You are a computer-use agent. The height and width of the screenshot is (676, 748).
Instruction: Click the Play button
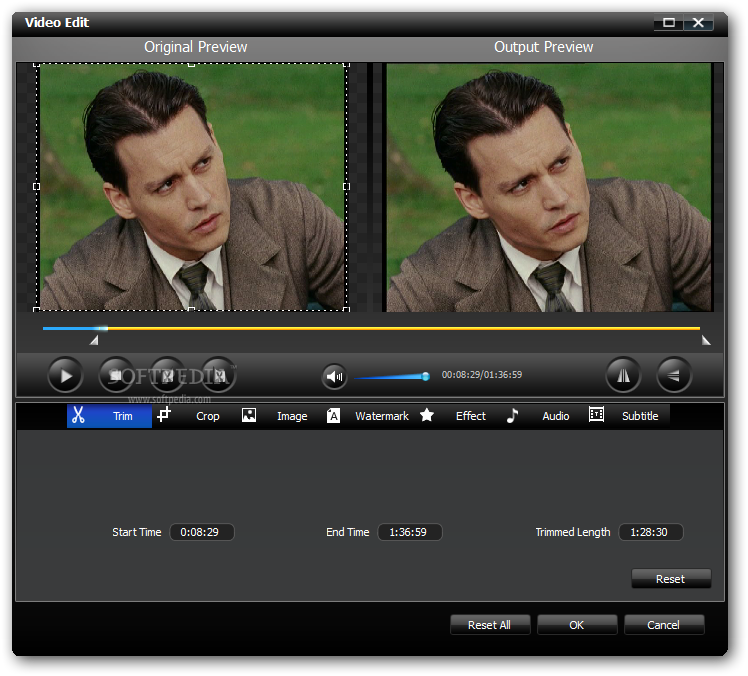coord(65,375)
